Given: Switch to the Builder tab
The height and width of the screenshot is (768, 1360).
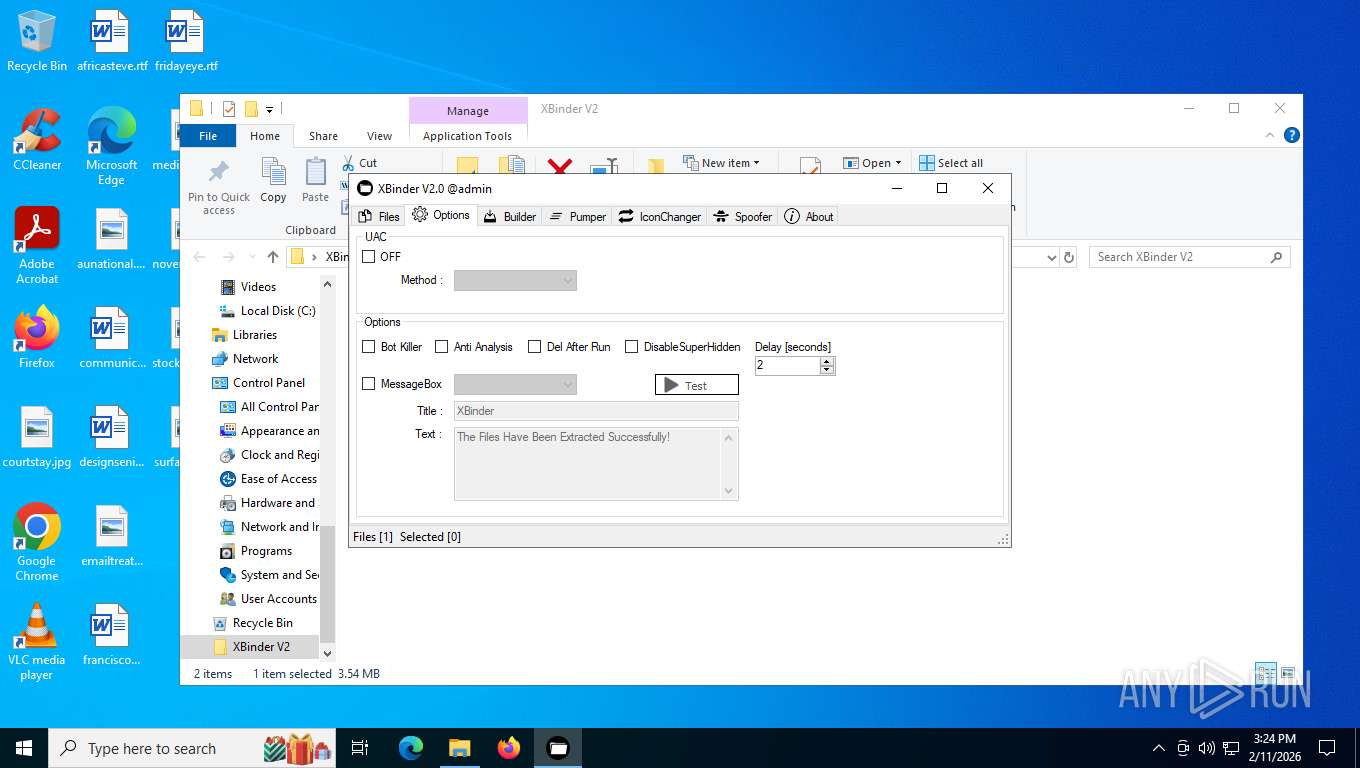Looking at the screenshot, I should click(x=510, y=216).
